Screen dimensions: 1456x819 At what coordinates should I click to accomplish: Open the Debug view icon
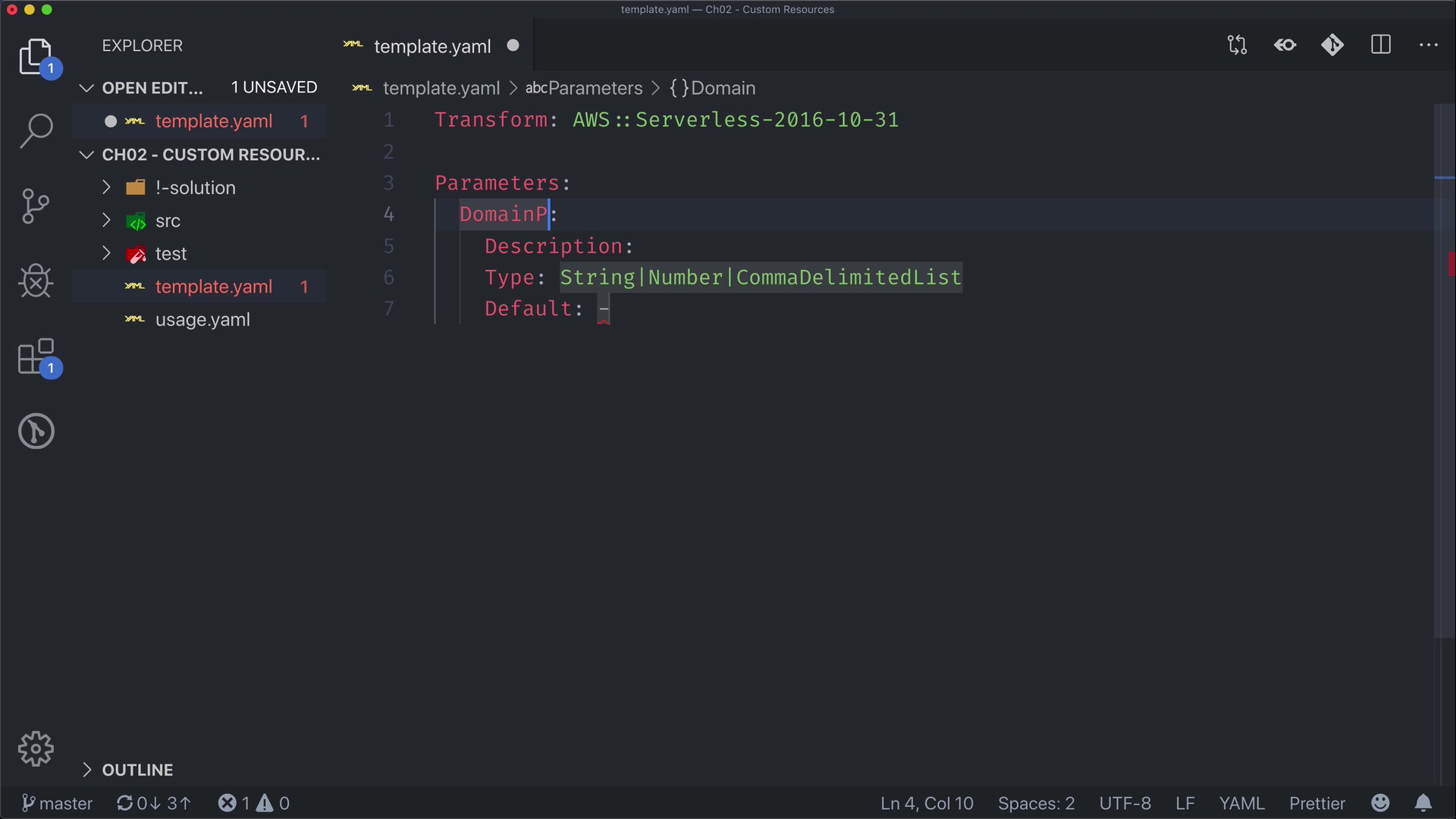[x=36, y=281]
